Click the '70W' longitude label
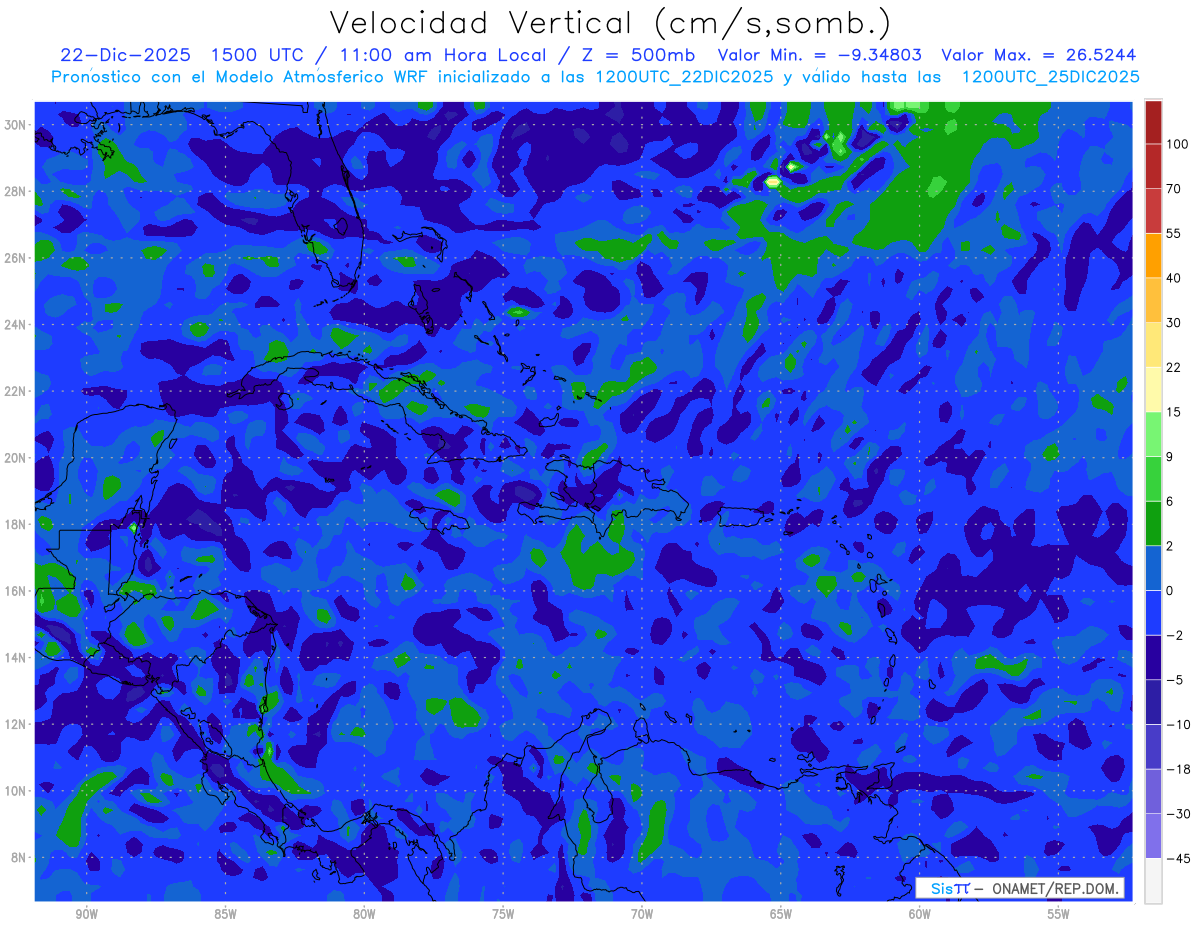Screen dimensions: 1200x927 pos(643,915)
